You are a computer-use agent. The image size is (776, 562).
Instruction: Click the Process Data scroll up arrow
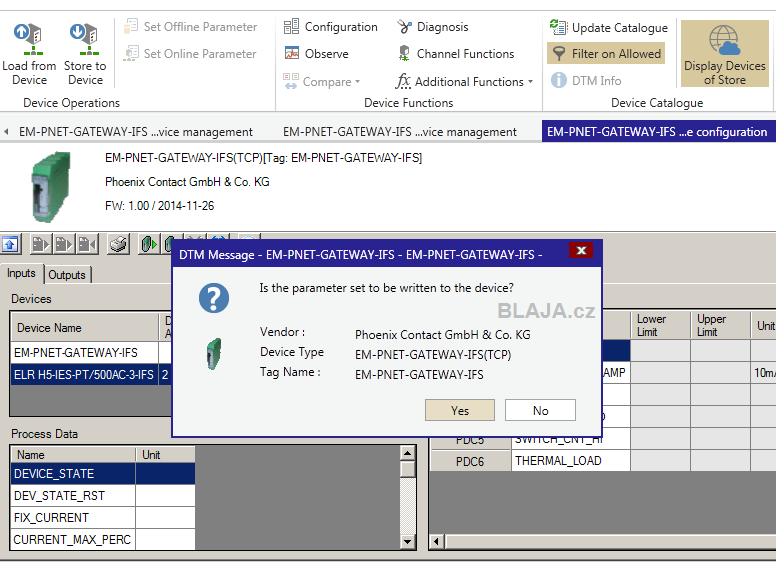(407, 453)
